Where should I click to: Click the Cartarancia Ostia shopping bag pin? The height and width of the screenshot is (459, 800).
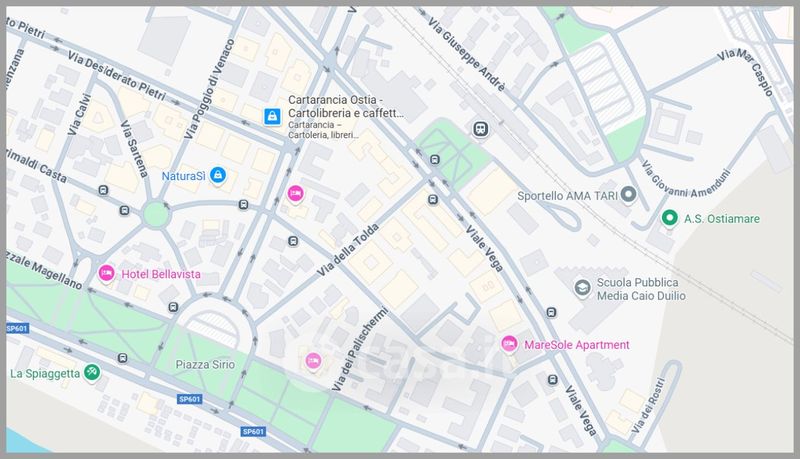click(271, 117)
